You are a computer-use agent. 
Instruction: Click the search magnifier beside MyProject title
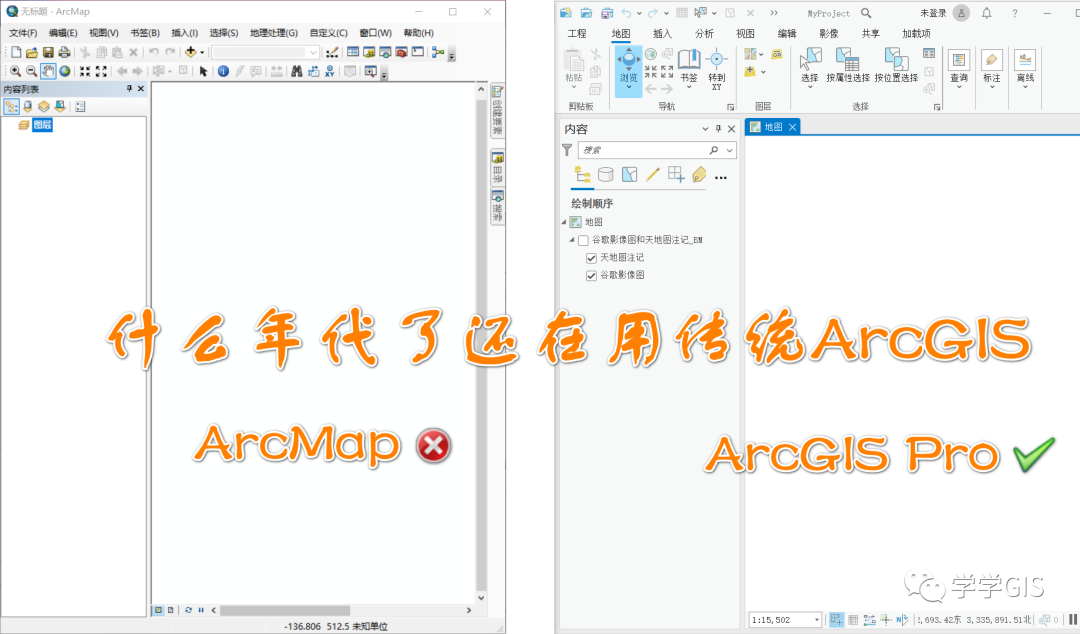coord(866,13)
